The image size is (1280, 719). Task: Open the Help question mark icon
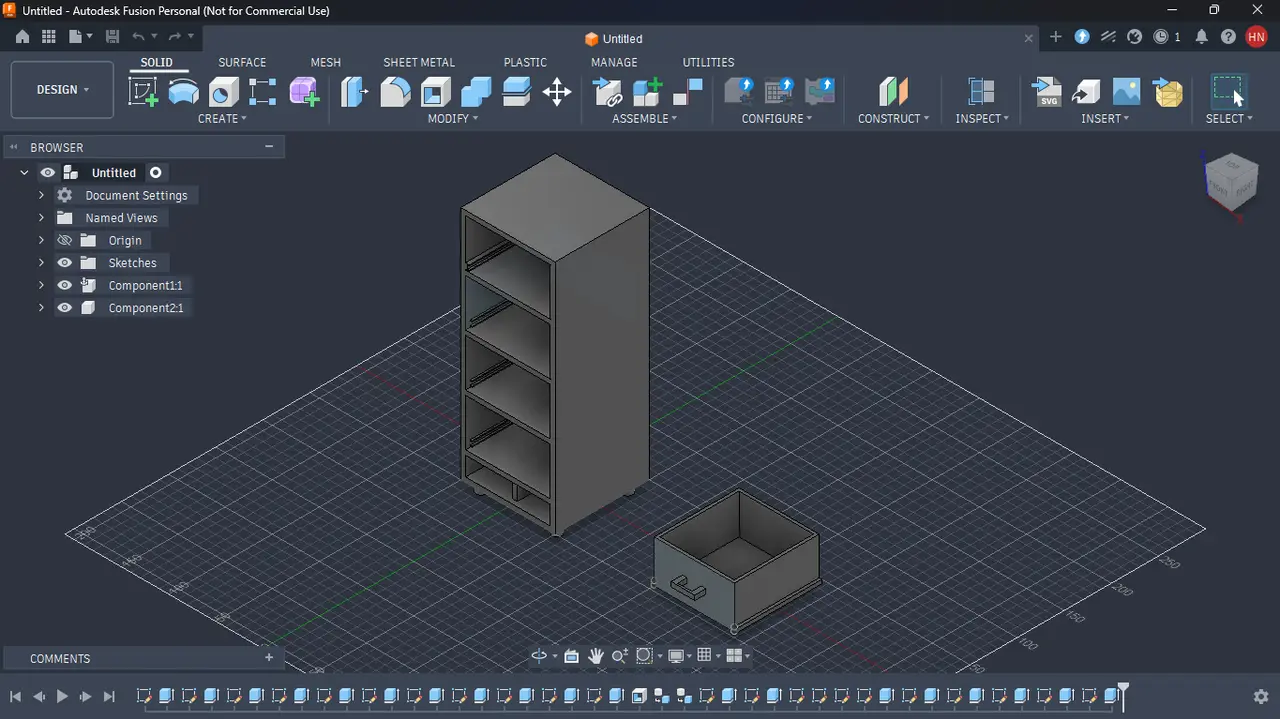tap(1228, 37)
